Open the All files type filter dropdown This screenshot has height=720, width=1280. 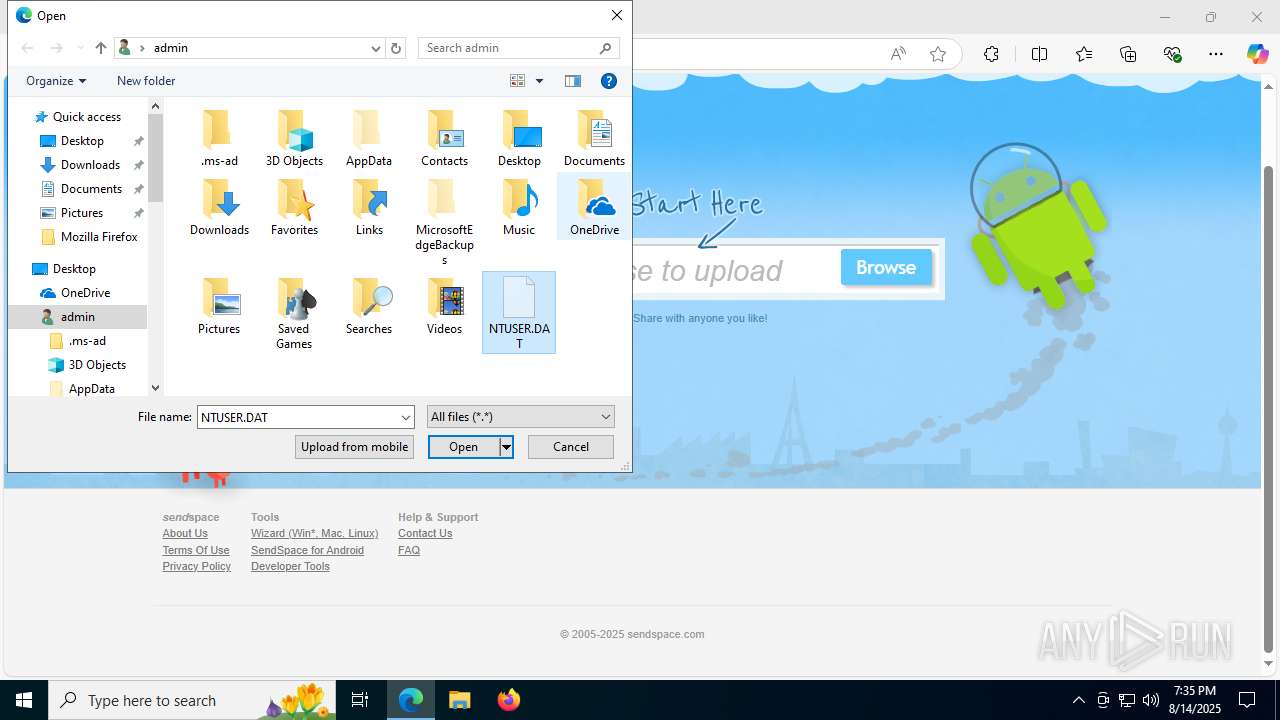521,417
